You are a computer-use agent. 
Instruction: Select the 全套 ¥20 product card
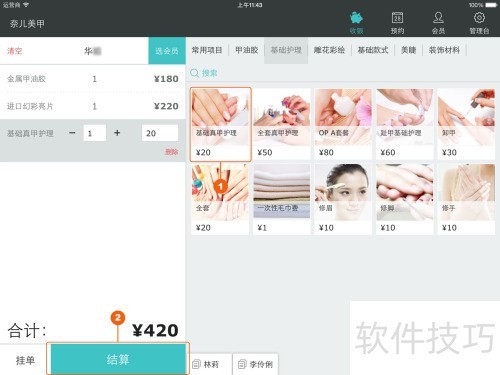220,199
